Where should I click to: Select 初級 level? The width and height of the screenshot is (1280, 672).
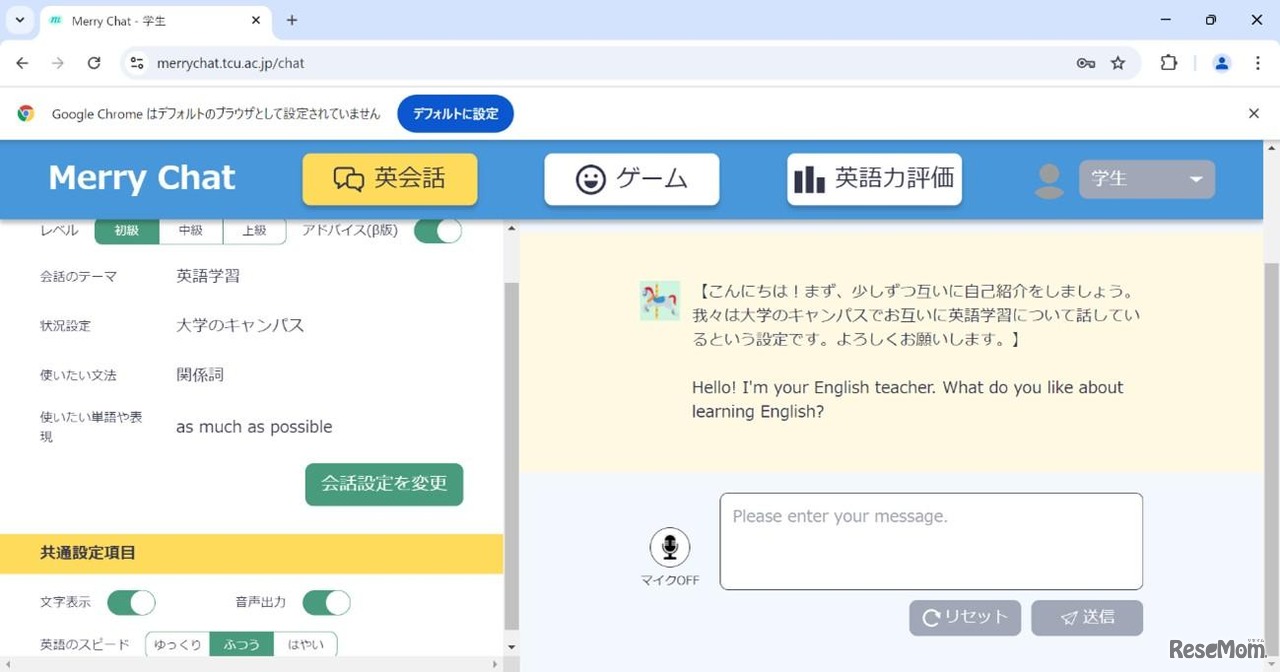coord(127,230)
